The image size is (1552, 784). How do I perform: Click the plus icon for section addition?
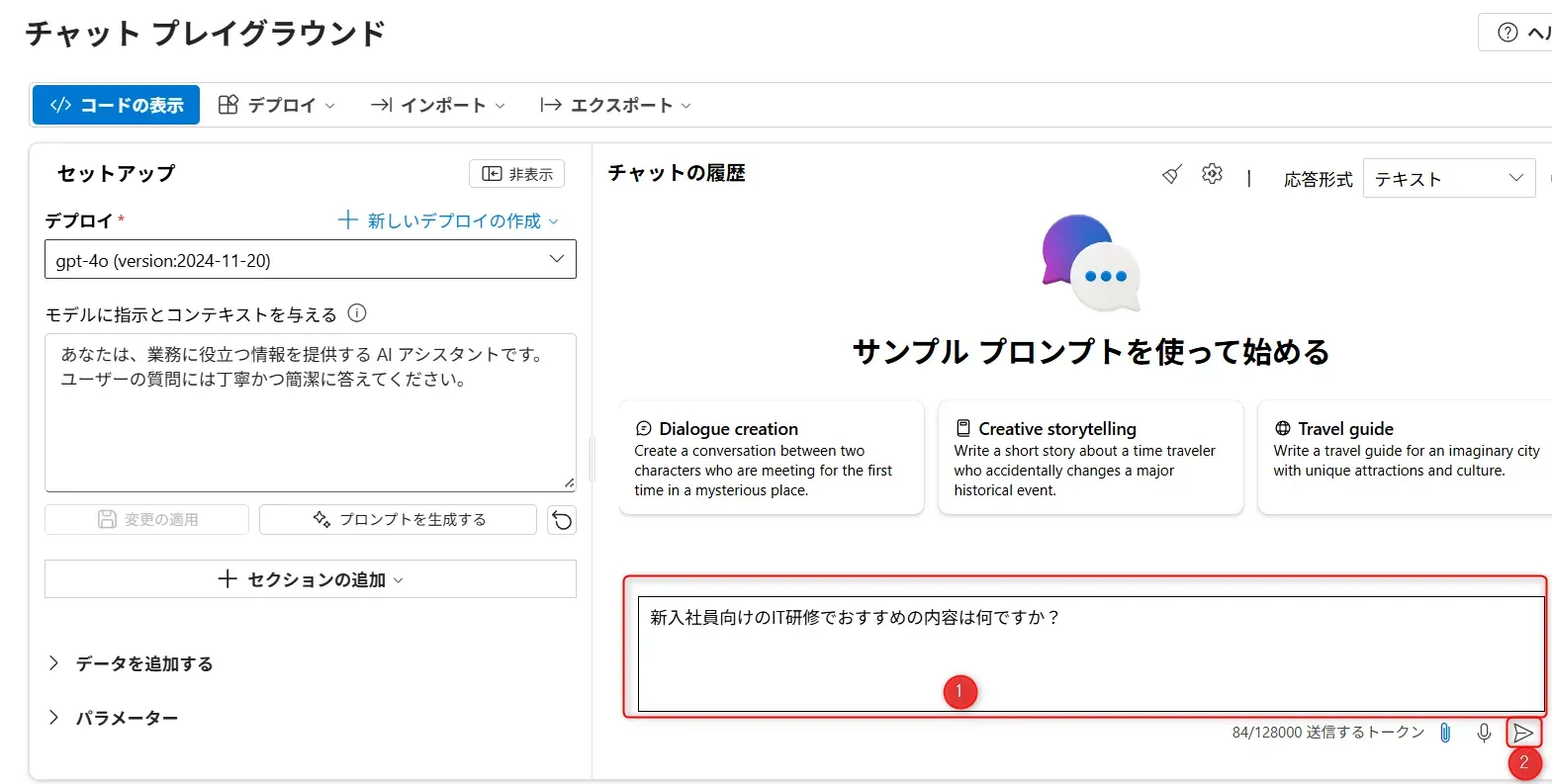click(228, 579)
